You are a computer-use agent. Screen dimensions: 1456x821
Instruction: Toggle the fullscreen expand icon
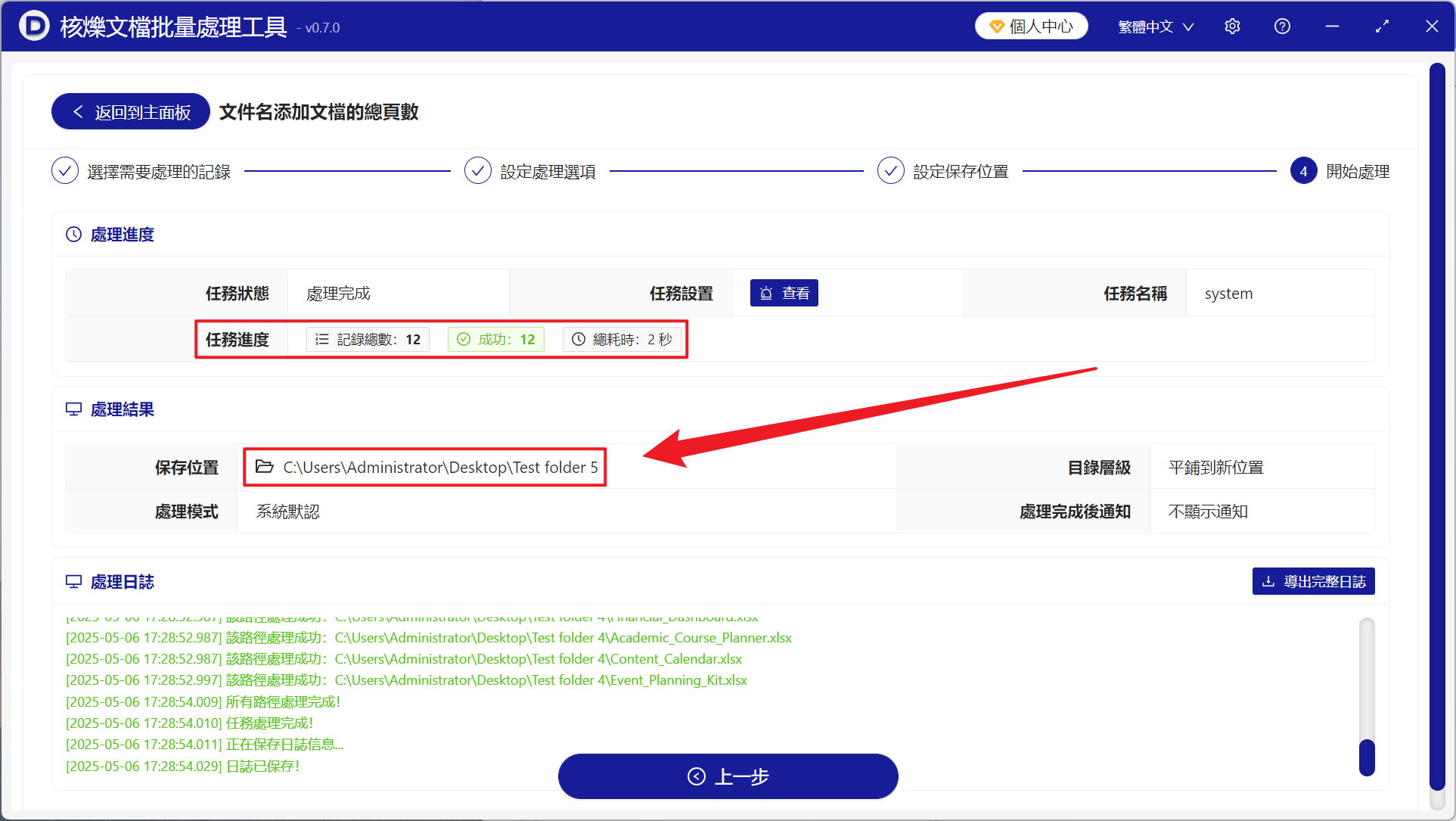(1382, 26)
